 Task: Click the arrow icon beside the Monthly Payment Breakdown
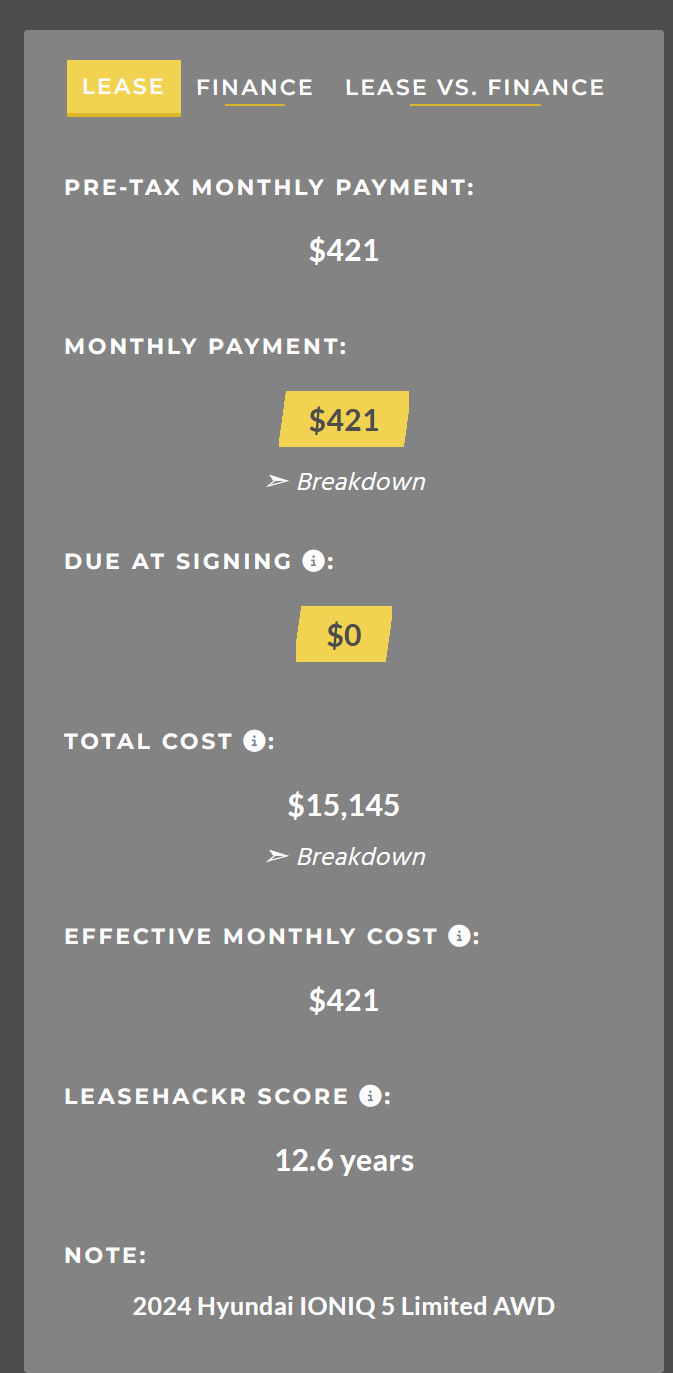click(x=277, y=481)
